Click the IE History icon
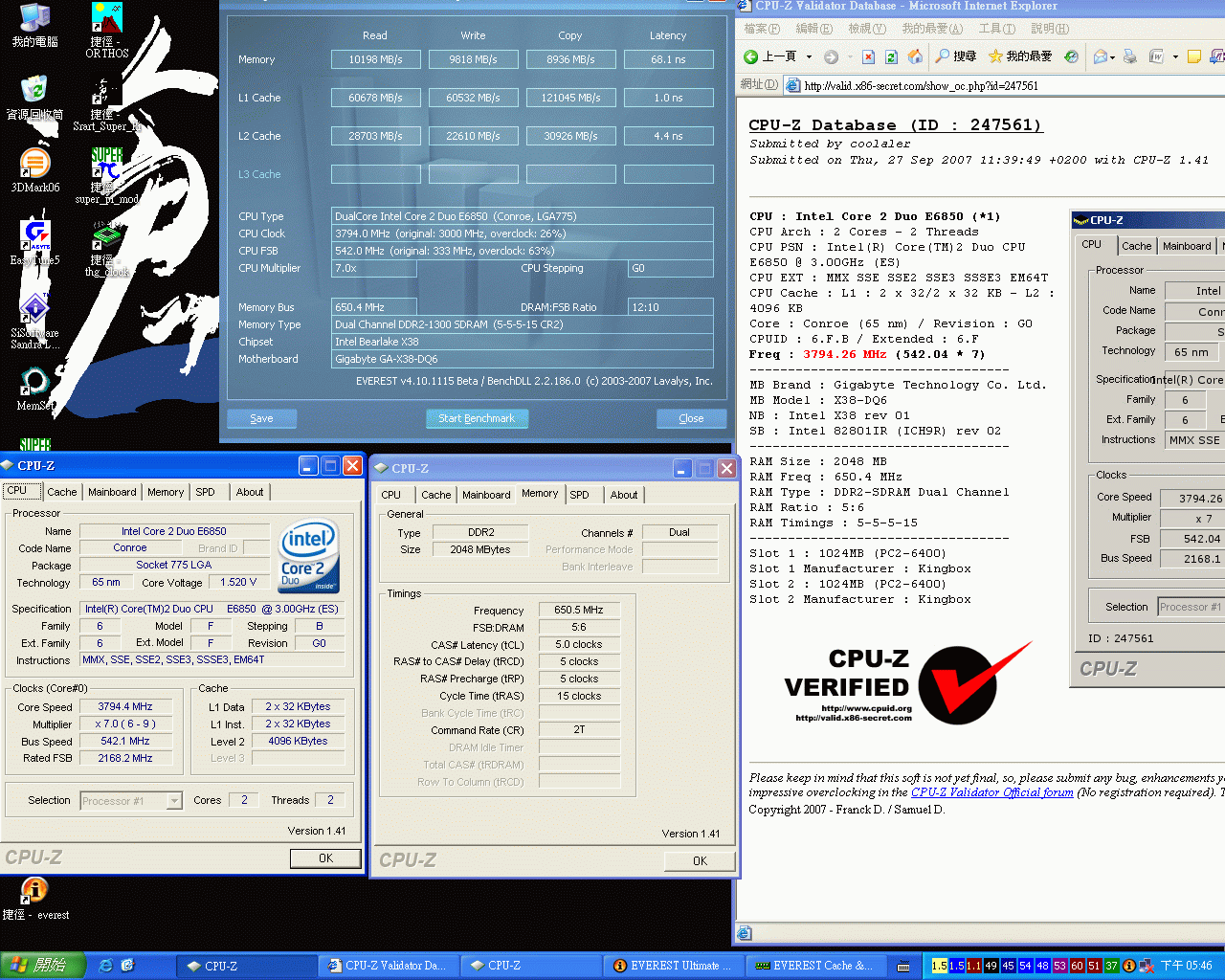 coord(1071,56)
